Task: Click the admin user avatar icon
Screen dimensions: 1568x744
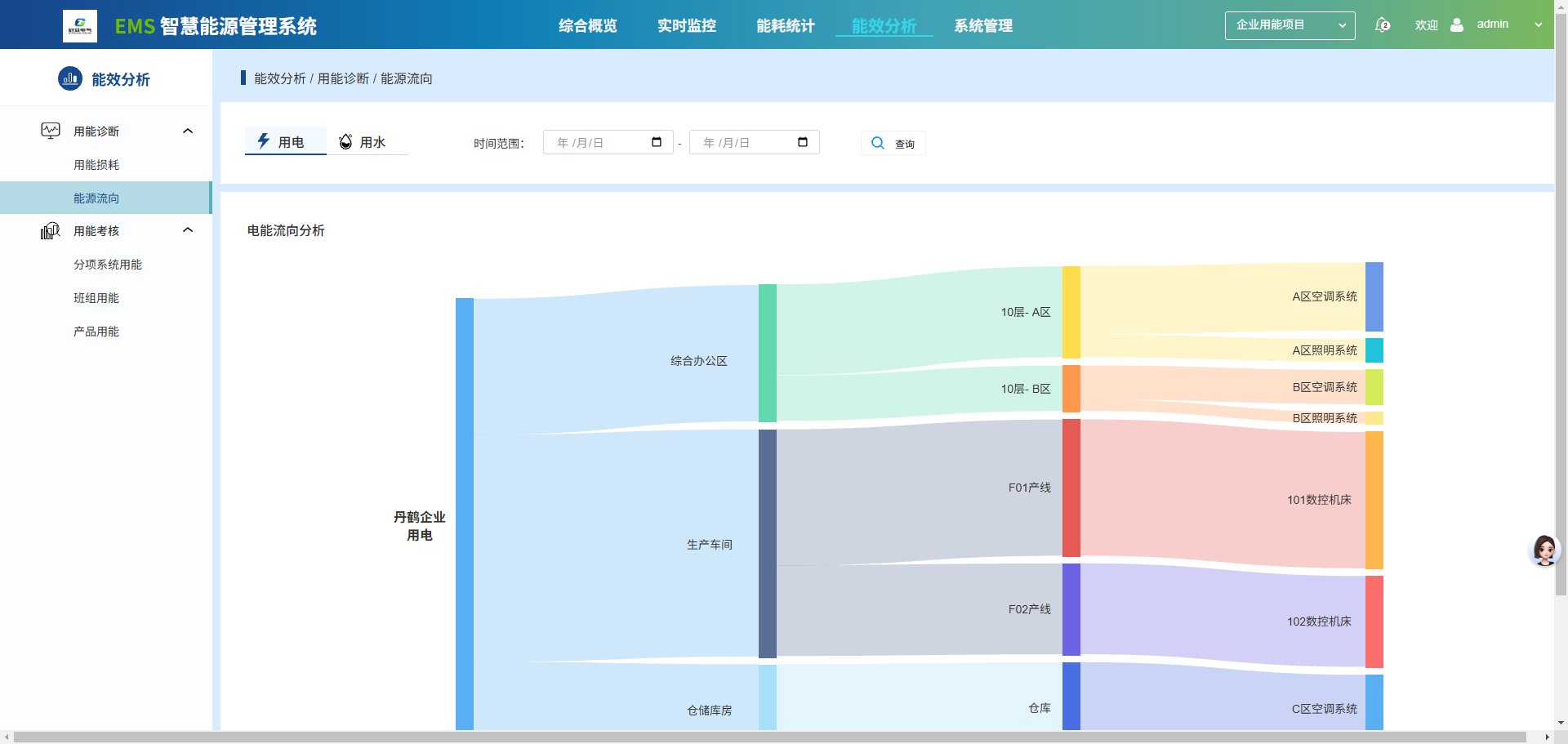Action: (1457, 25)
